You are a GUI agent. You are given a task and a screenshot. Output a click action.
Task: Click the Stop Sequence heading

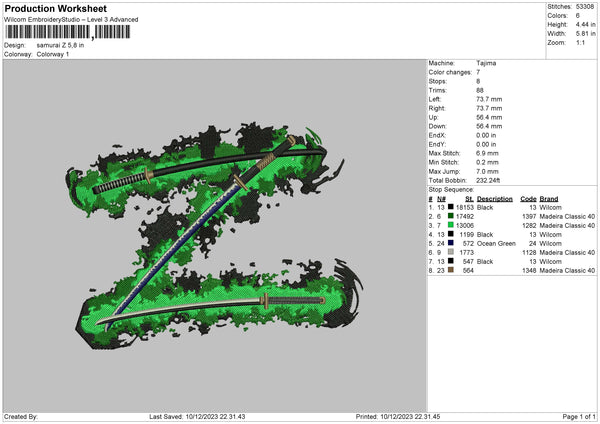(451, 190)
